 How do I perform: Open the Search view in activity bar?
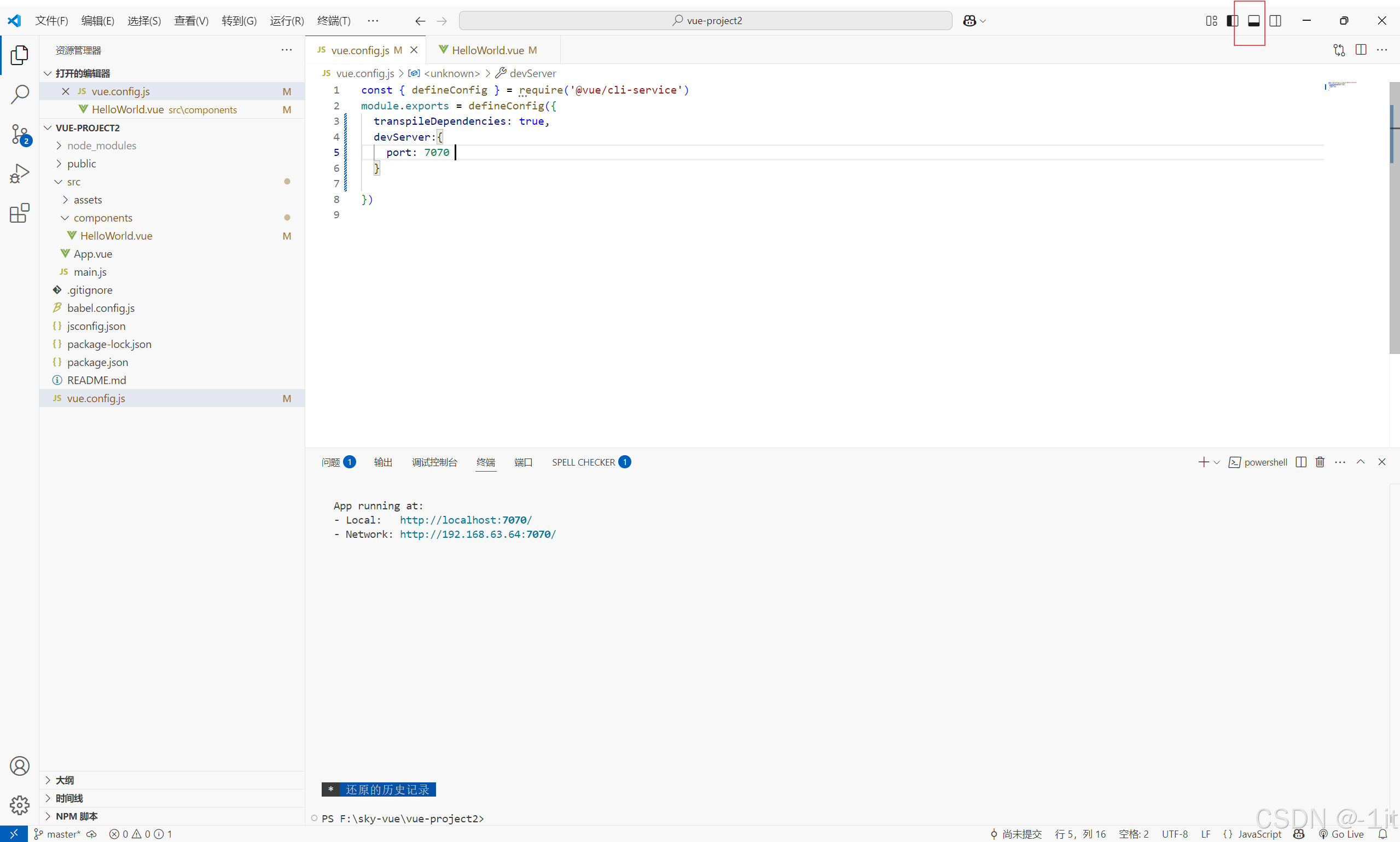(x=20, y=94)
